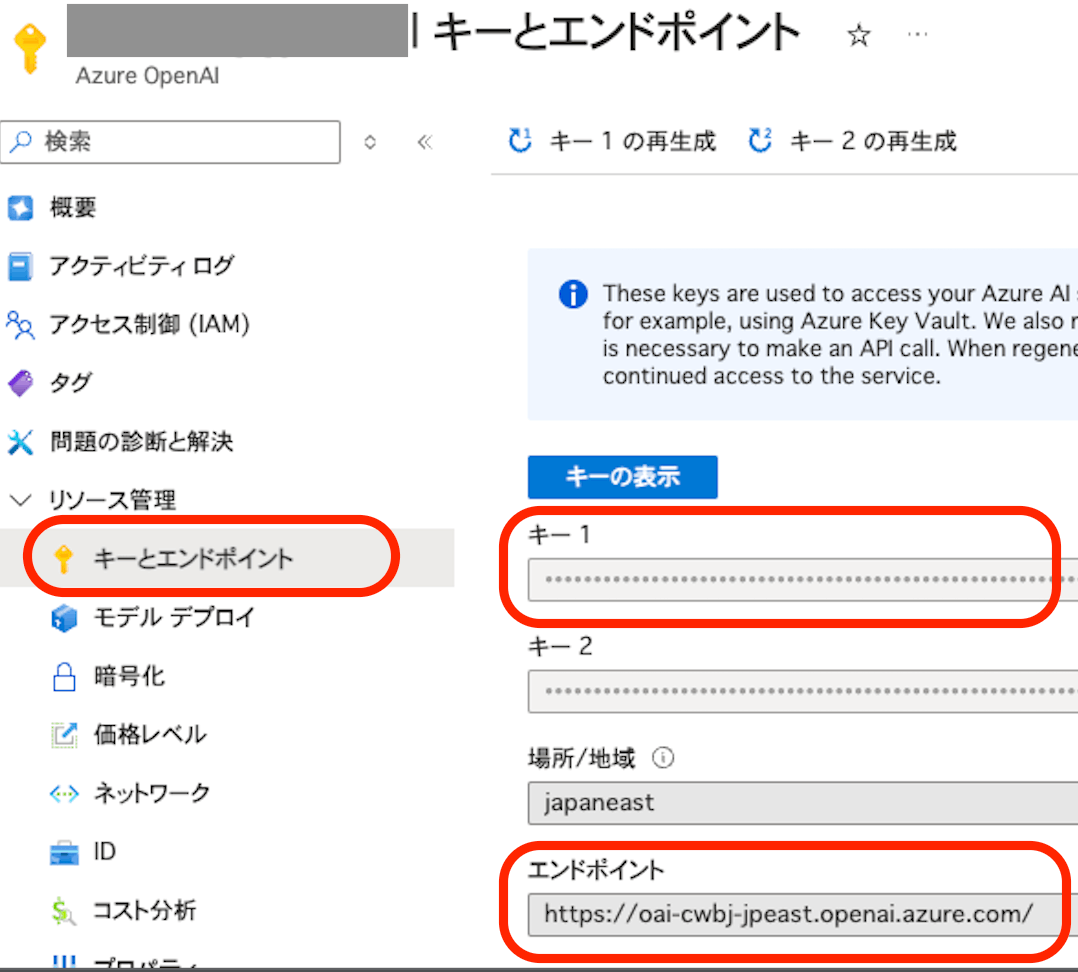
Task: Click the エンドポイント URL field
Action: [x=802, y=914]
